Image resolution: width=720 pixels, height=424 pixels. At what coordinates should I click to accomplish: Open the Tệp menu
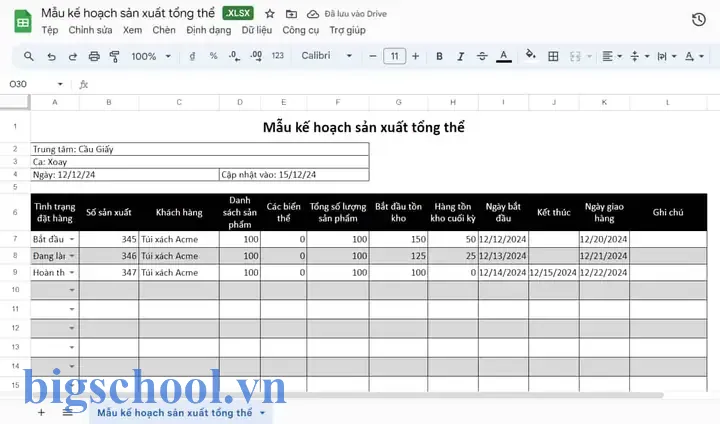click(x=50, y=30)
